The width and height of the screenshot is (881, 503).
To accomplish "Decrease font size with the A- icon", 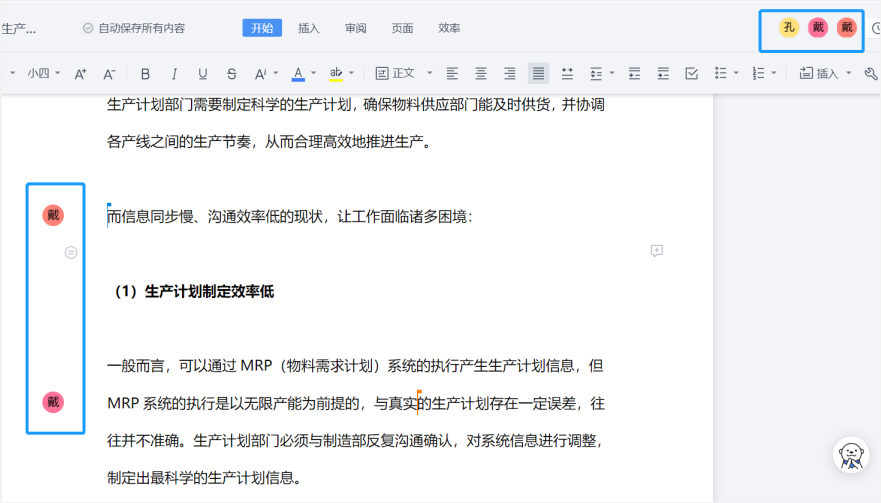I will coord(109,74).
